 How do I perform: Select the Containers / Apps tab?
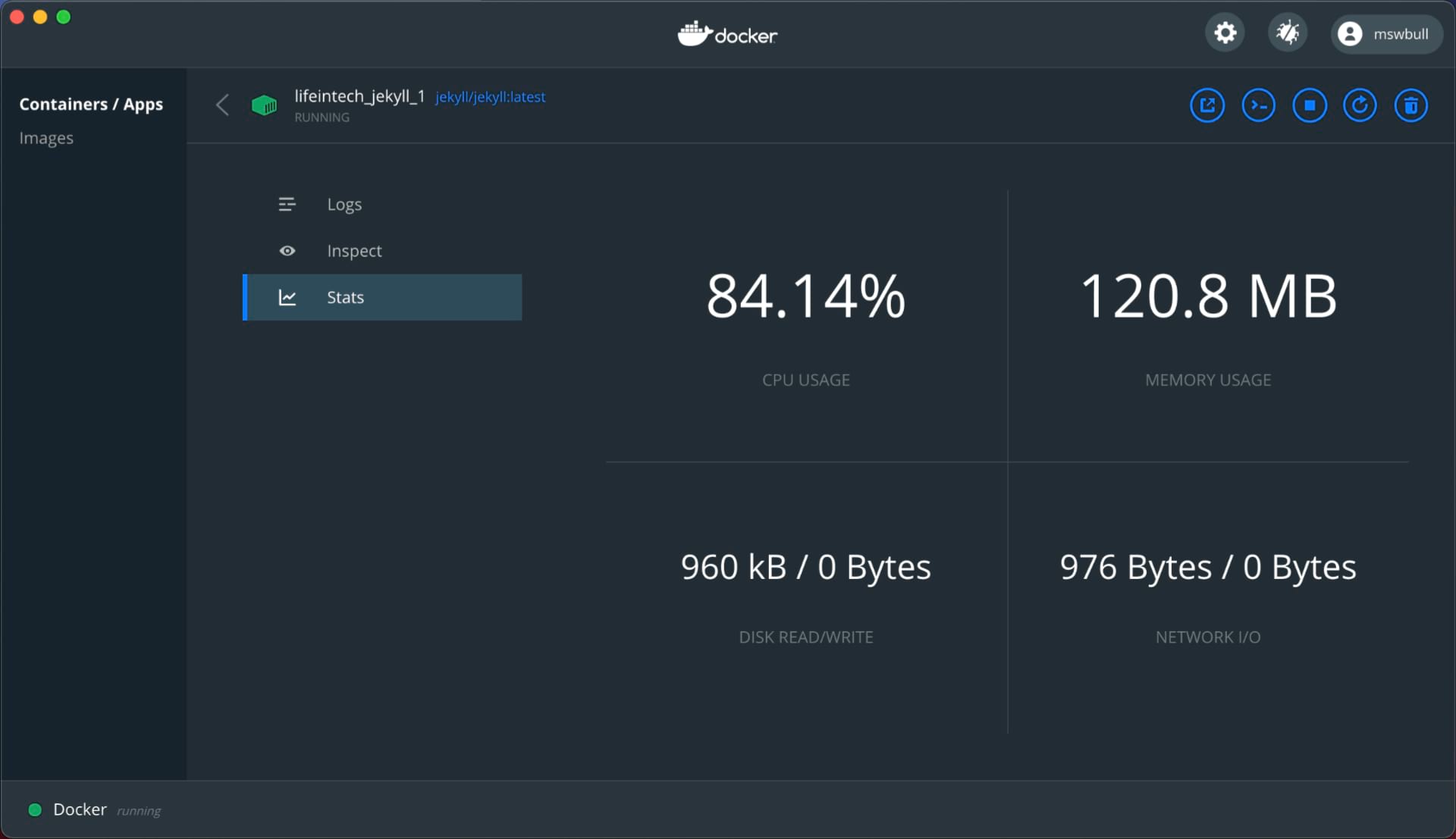[x=91, y=104]
